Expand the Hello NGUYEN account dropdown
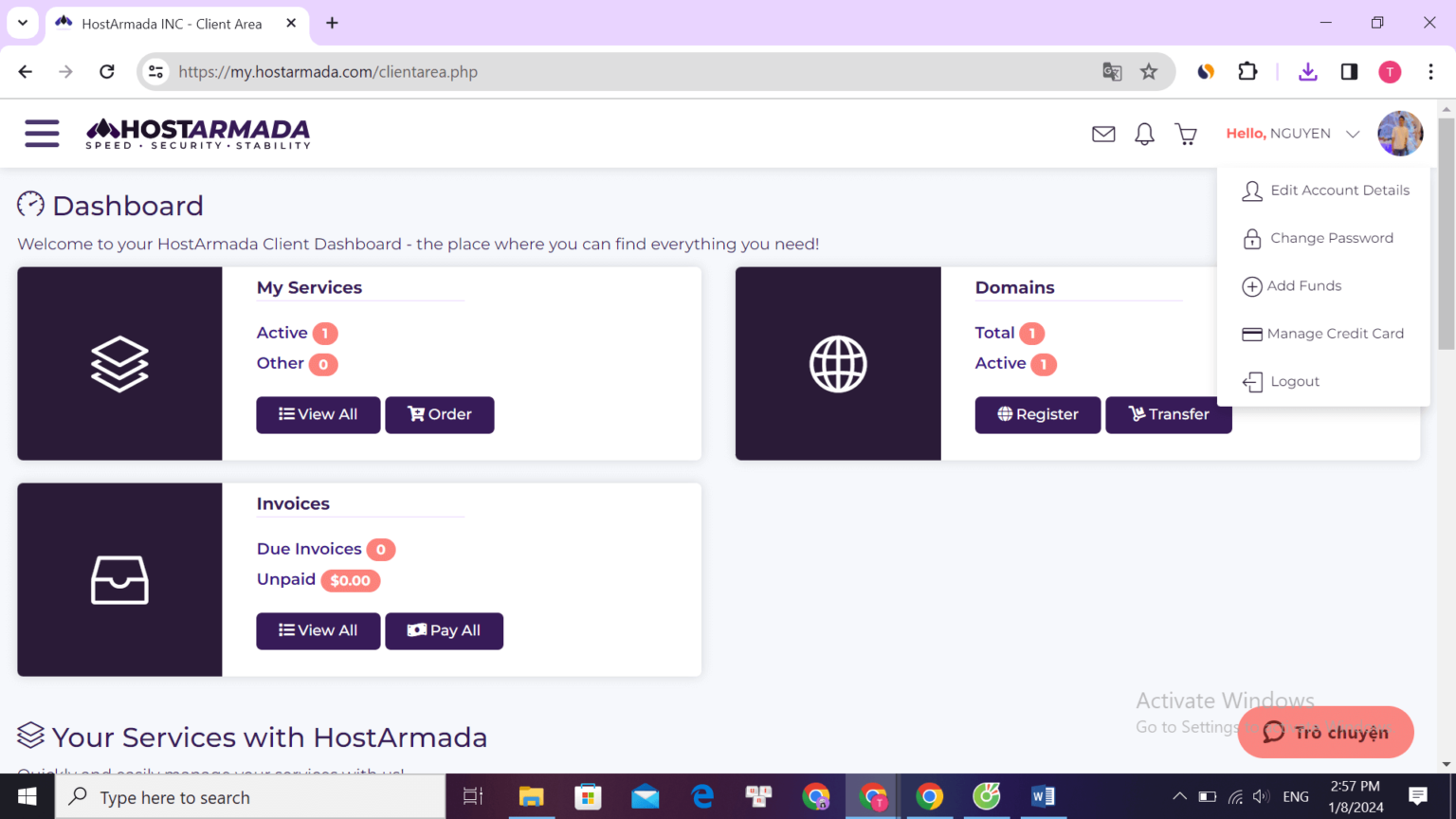The height and width of the screenshot is (819, 1456). tap(1292, 134)
